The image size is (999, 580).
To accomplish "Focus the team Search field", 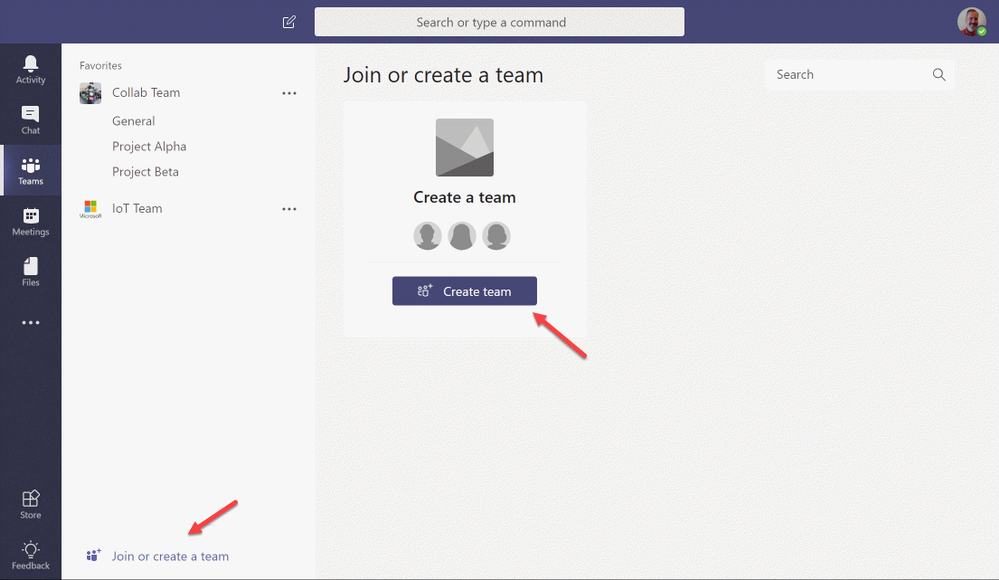I will tap(859, 75).
